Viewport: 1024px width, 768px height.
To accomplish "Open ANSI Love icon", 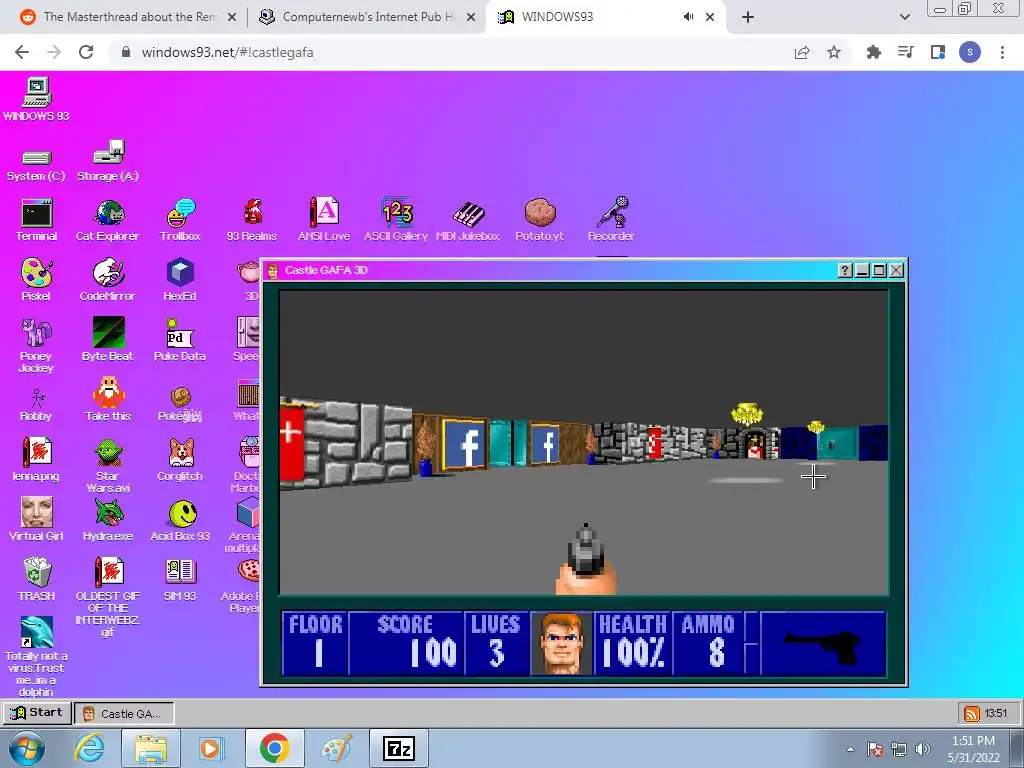I will pyautogui.click(x=324, y=219).
